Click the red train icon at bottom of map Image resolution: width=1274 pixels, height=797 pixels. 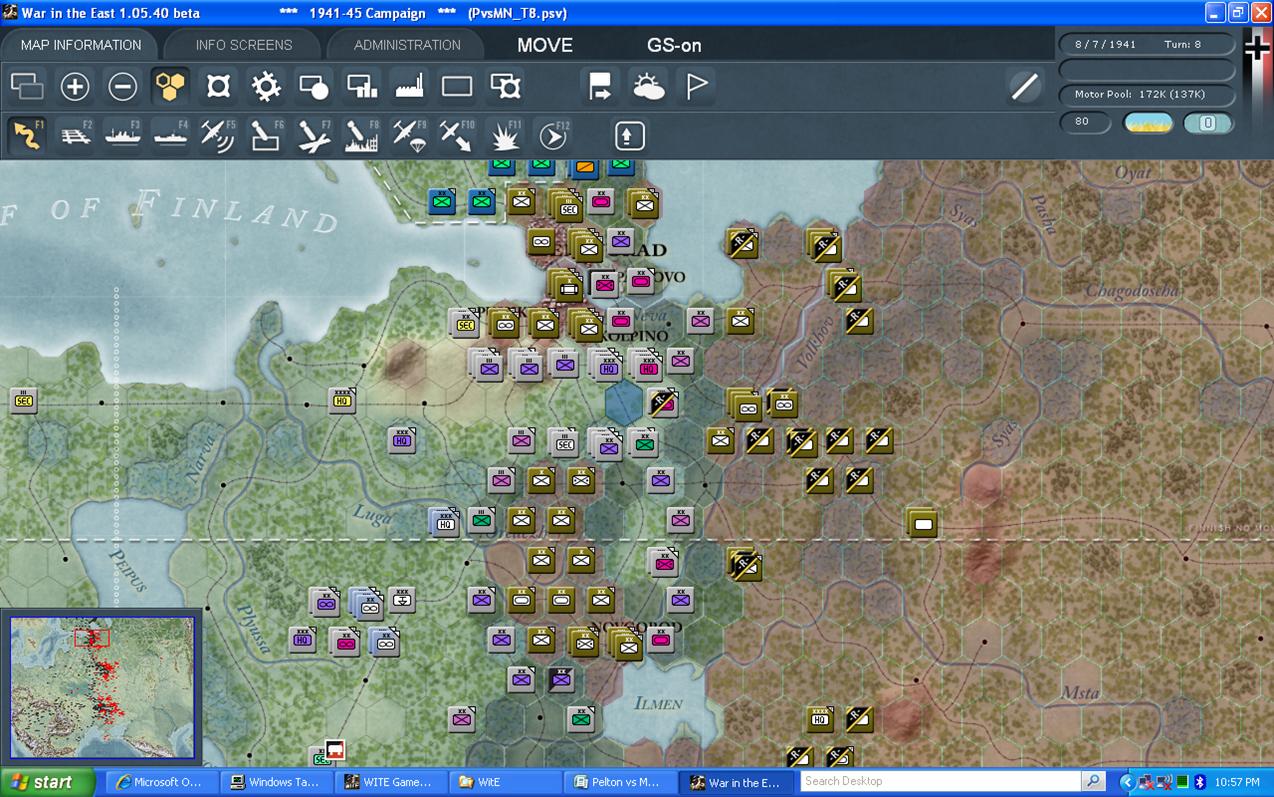tap(335, 749)
